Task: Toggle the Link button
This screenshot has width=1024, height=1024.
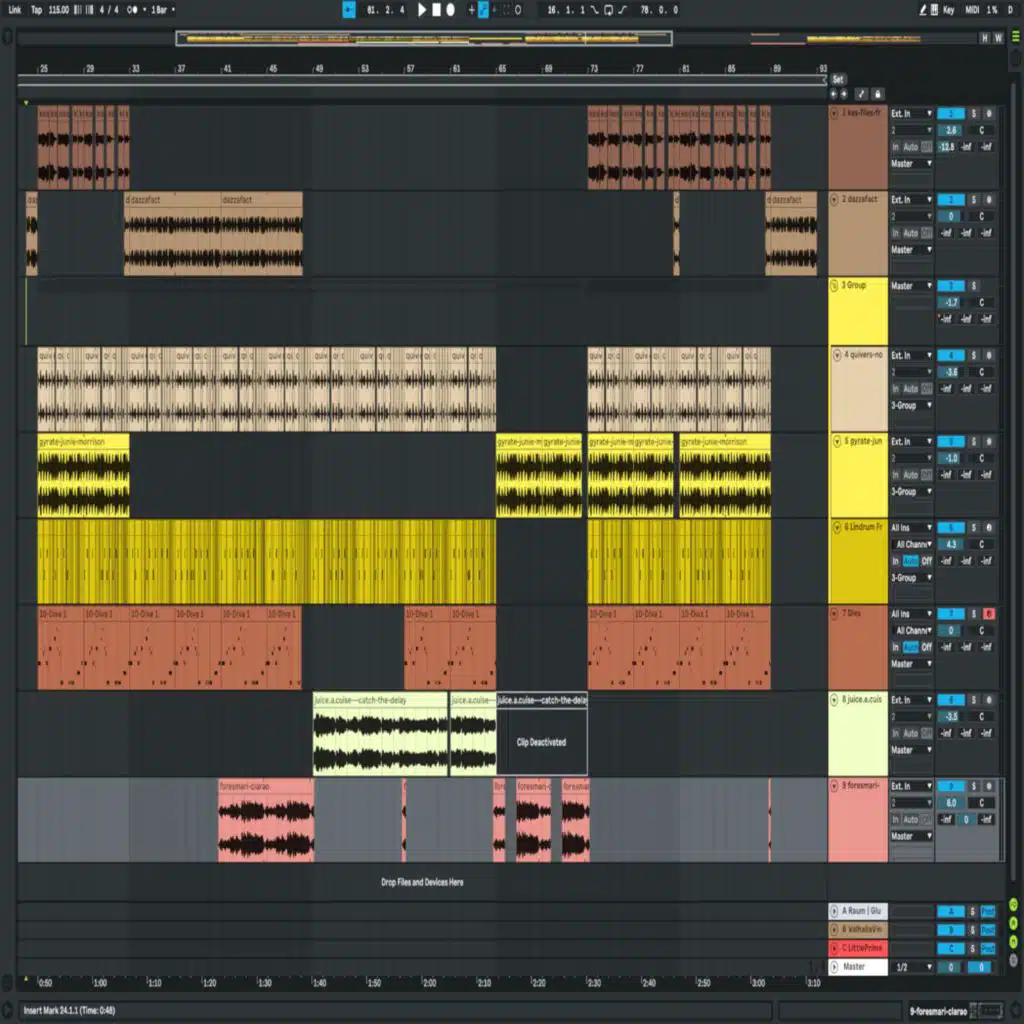Action: 14,10
